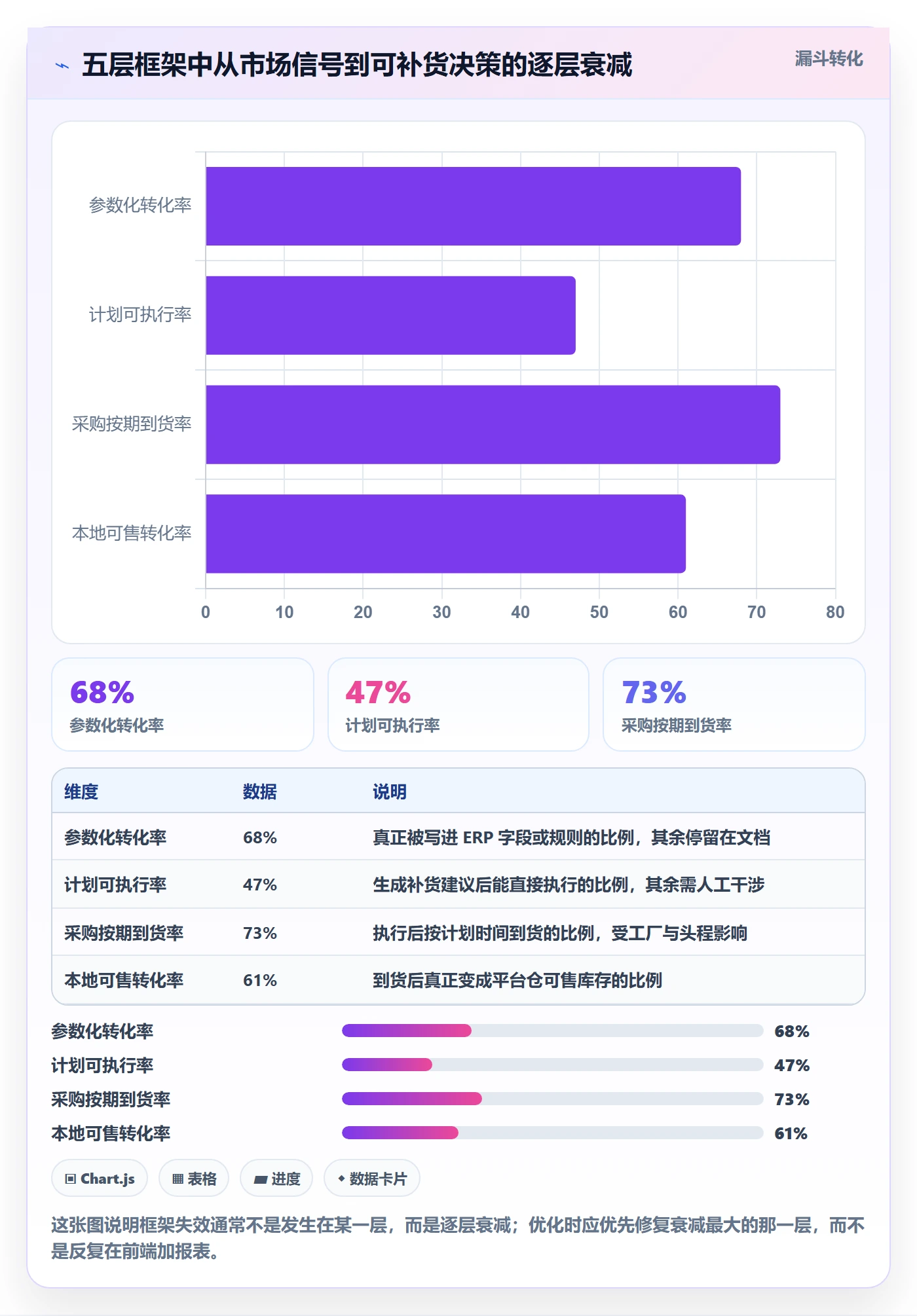Click the 47% value in the table

click(x=260, y=885)
